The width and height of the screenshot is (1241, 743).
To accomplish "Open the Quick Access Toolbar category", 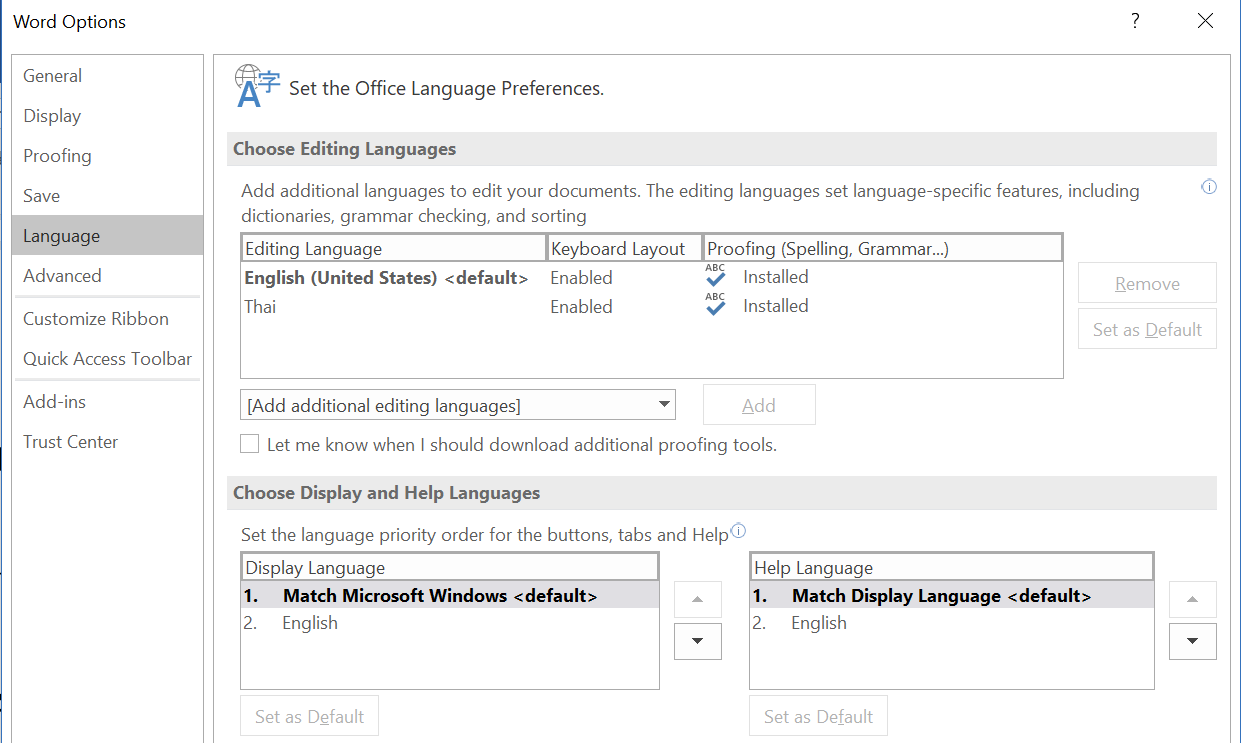I will tap(108, 359).
